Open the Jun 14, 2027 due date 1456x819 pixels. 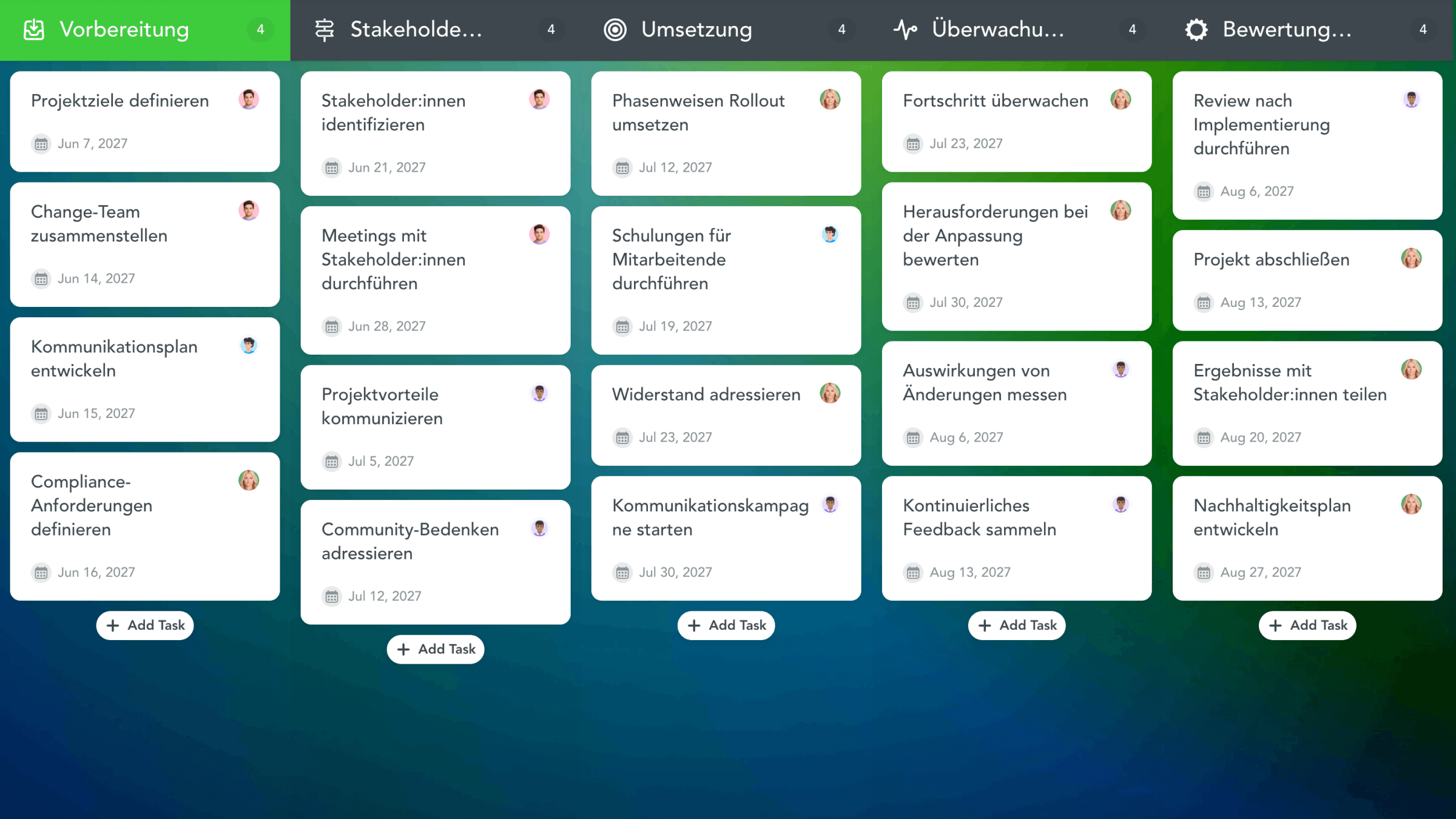coord(96,278)
